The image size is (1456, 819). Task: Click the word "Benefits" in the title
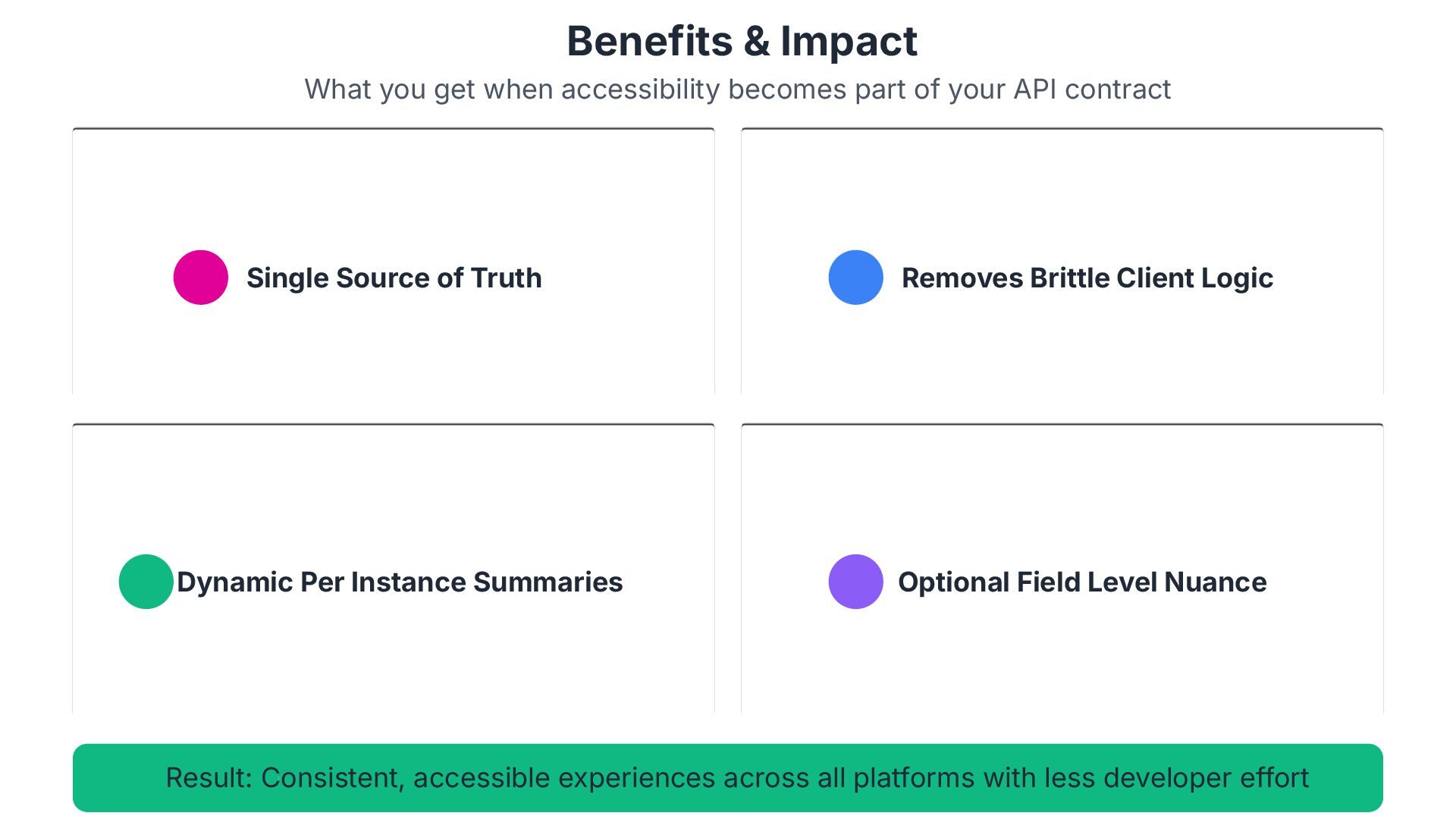click(x=650, y=41)
